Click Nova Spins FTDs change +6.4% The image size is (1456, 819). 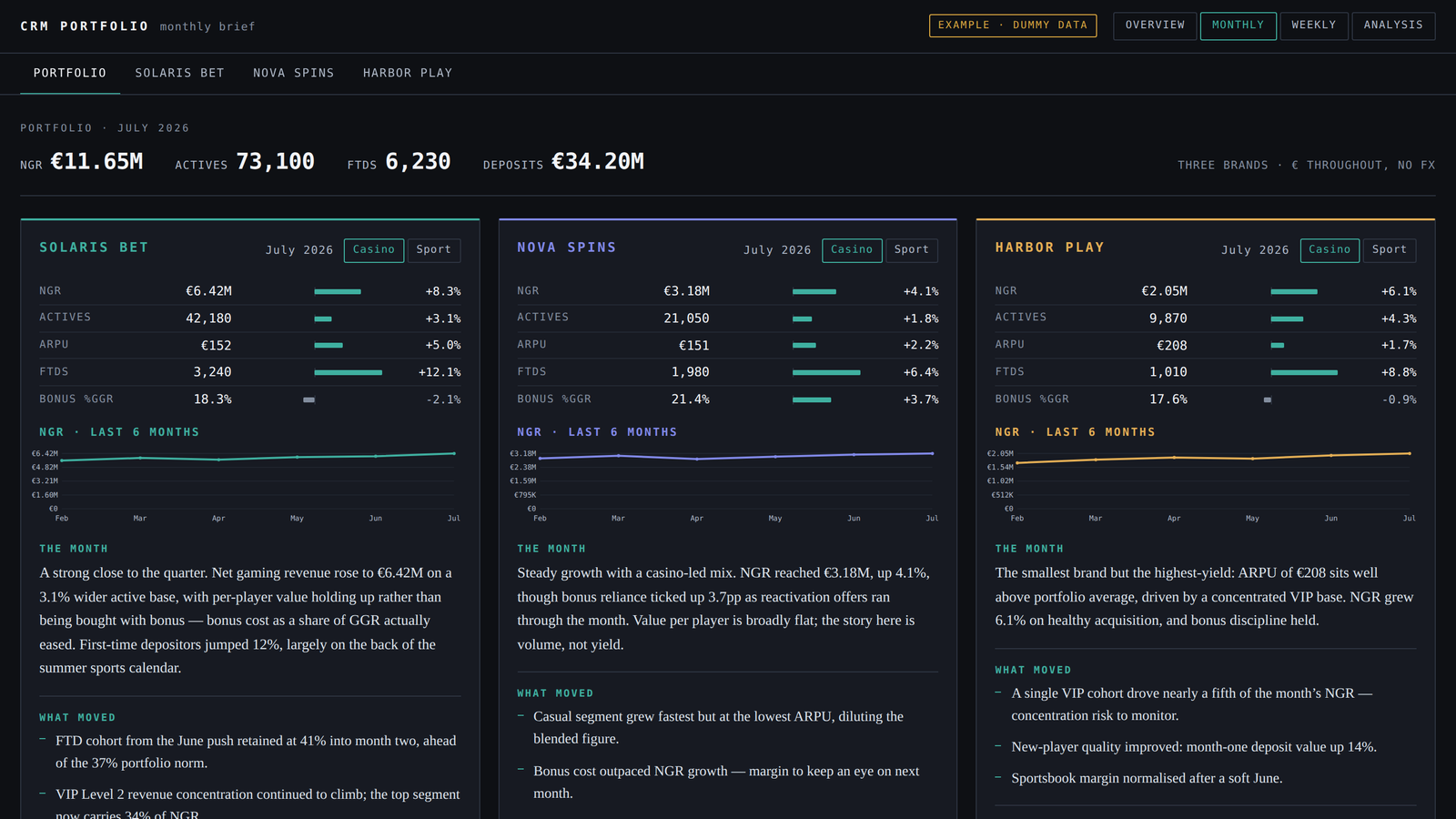tap(921, 372)
